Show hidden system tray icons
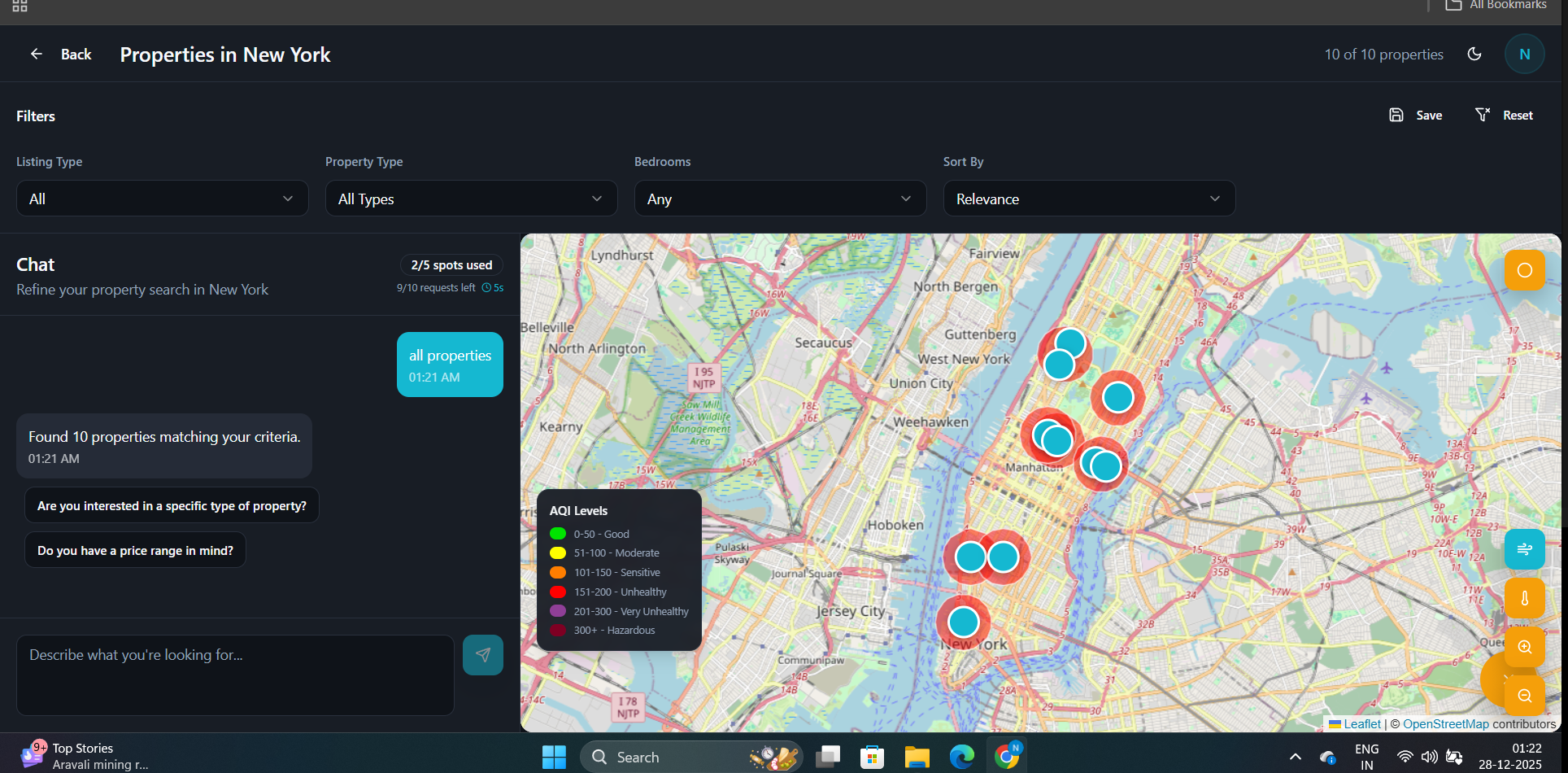1568x773 pixels. [x=1295, y=757]
